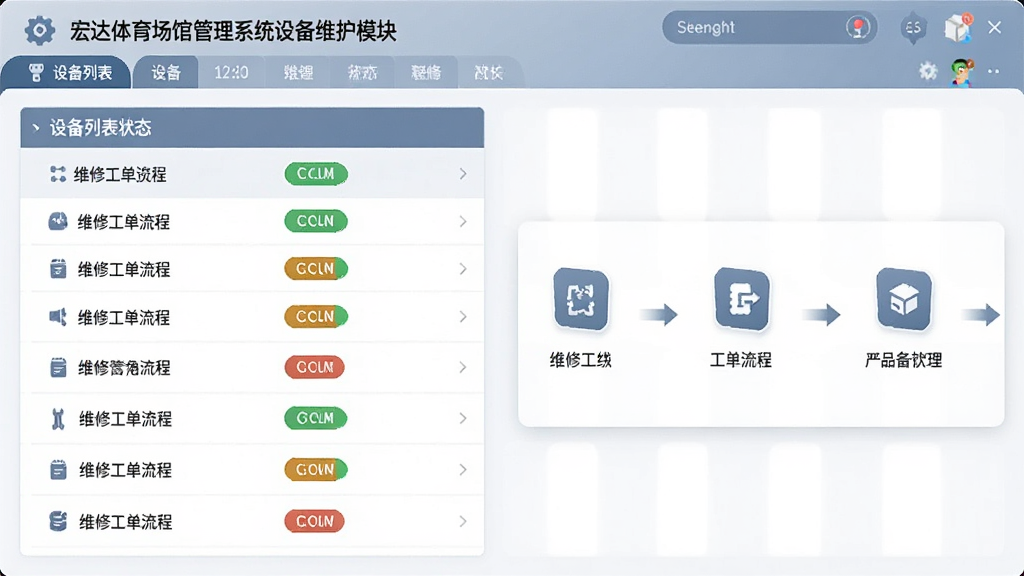Click green badge in the wrench row

click(x=315, y=418)
